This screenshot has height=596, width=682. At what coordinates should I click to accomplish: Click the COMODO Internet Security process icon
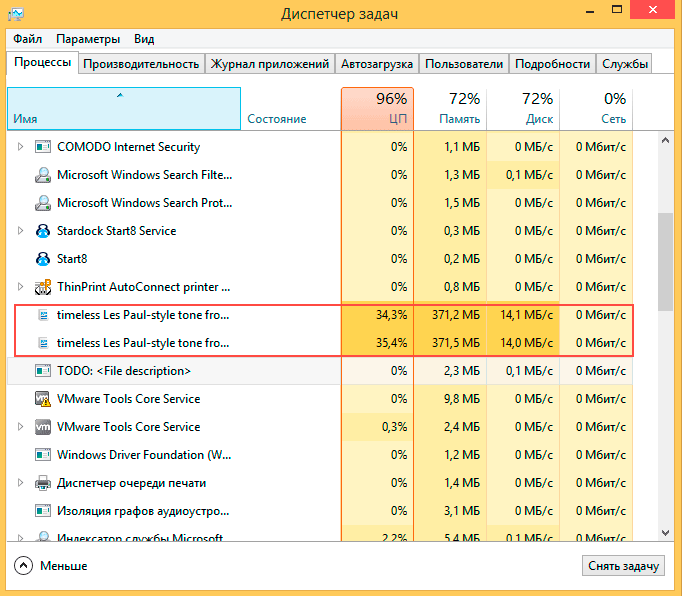[x=43, y=147]
